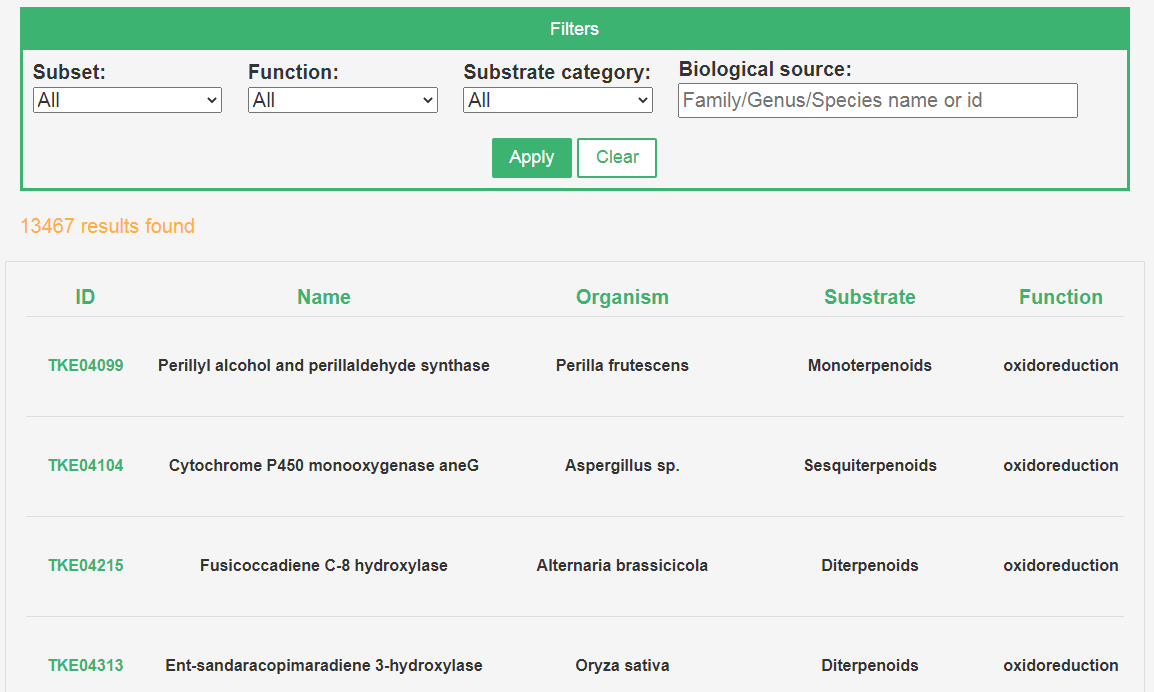Click the ID column header

pos(85,297)
